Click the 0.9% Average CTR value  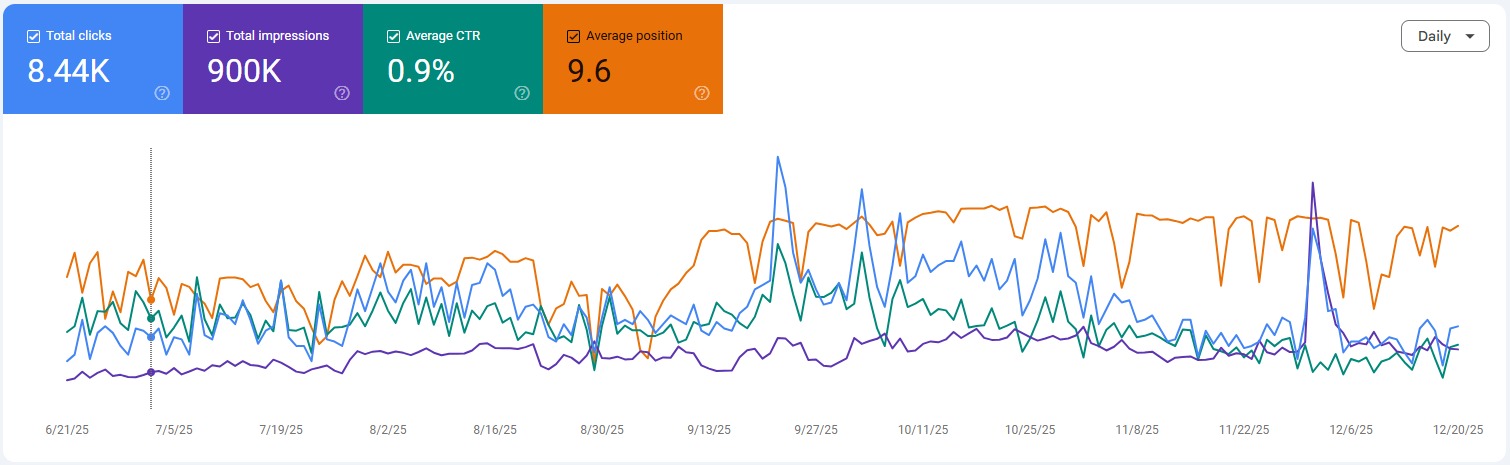(x=421, y=71)
